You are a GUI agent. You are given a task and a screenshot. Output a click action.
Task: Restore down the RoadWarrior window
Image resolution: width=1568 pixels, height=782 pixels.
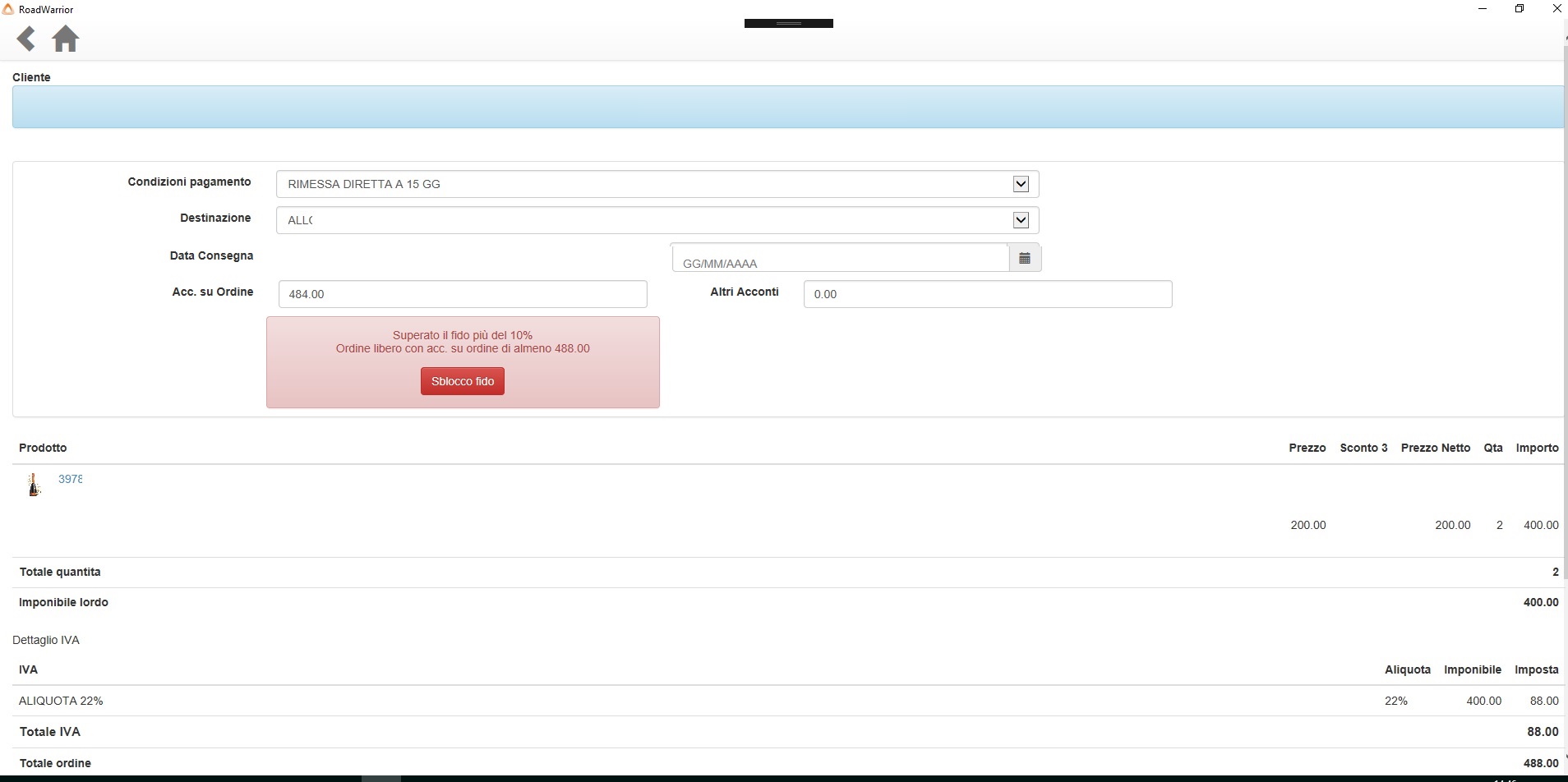1520,9
